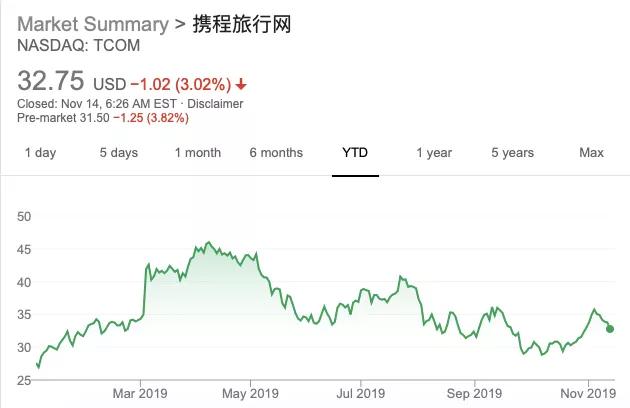Open the 1 month chart view
This screenshot has height=408, width=630.
[x=198, y=153]
